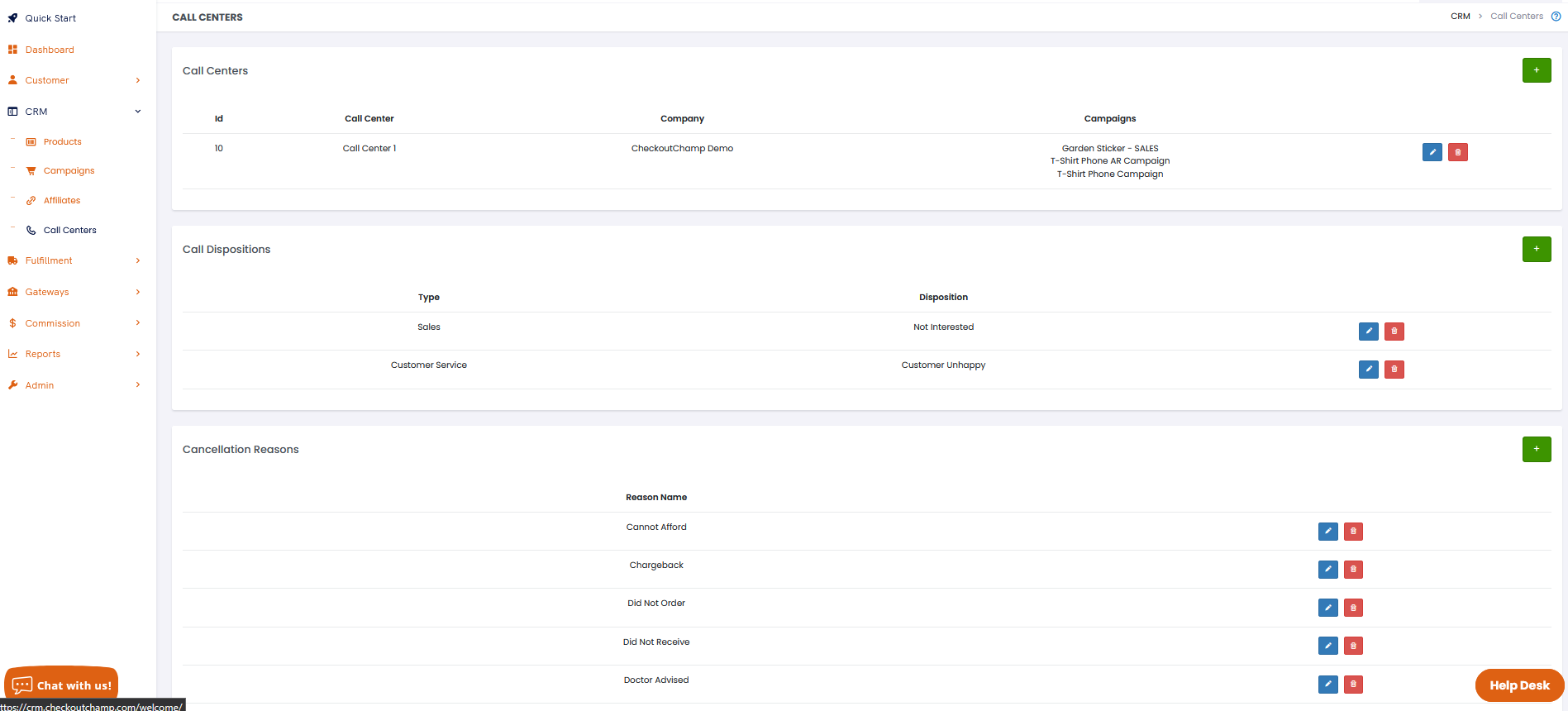This screenshot has height=711, width=1568.
Task: Delete the Chargeback cancellation reason
Action: (x=1353, y=570)
